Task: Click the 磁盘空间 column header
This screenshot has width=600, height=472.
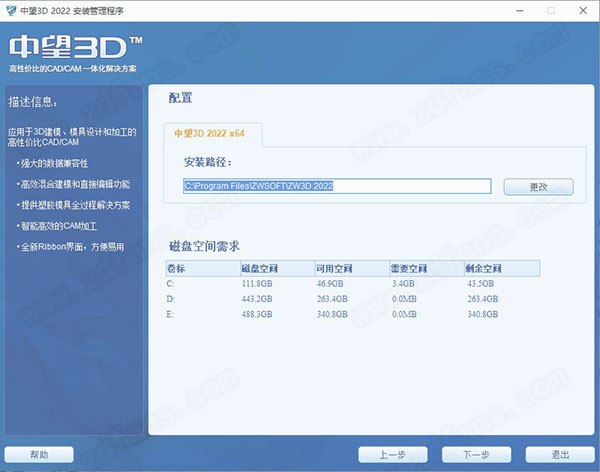Action: (278, 268)
